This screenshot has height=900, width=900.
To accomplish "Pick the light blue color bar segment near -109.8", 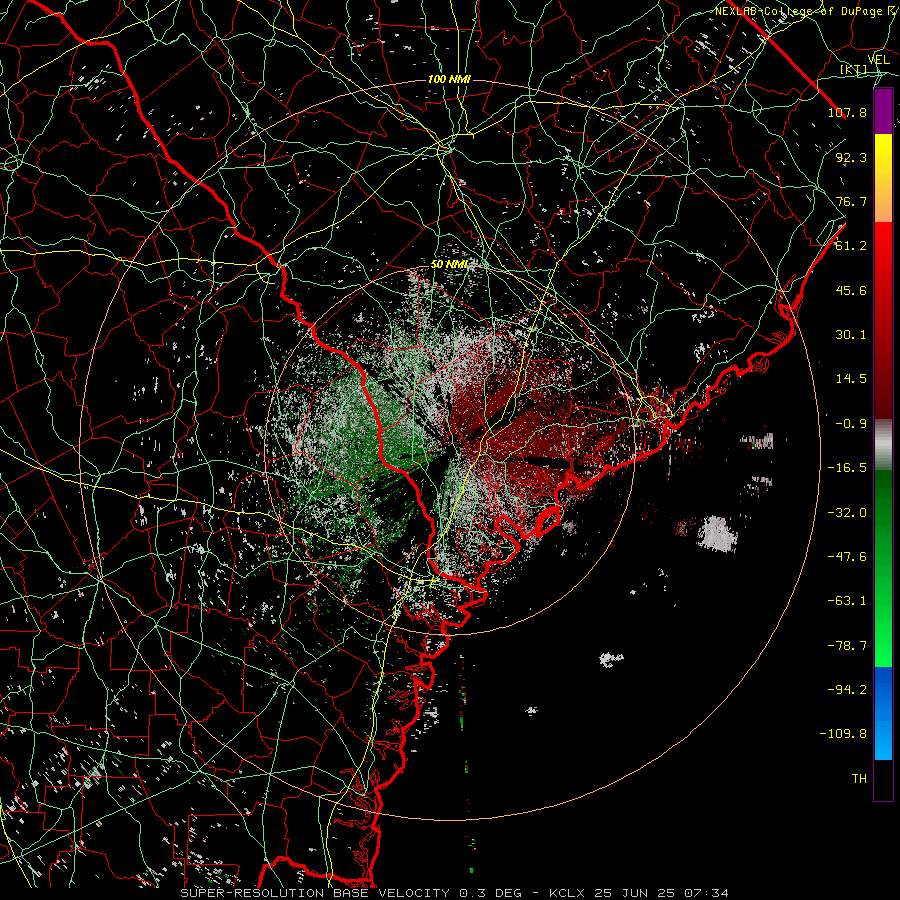I will (883, 738).
